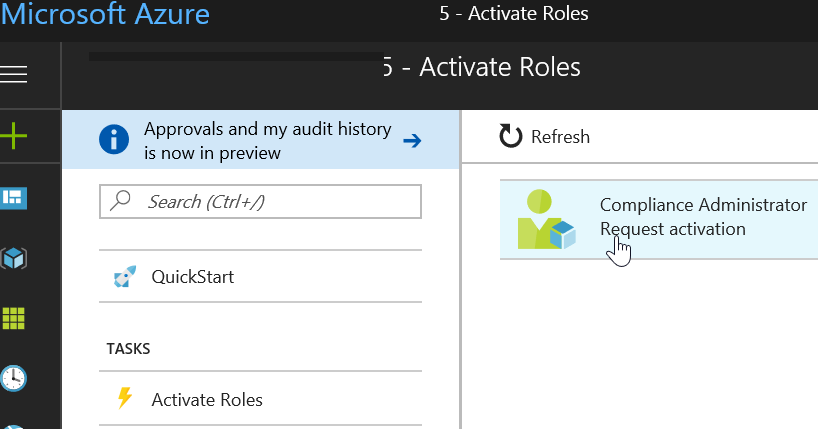Open the green grid All resources icon
The height and width of the screenshot is (429, 818).
(x=14, y=318)
